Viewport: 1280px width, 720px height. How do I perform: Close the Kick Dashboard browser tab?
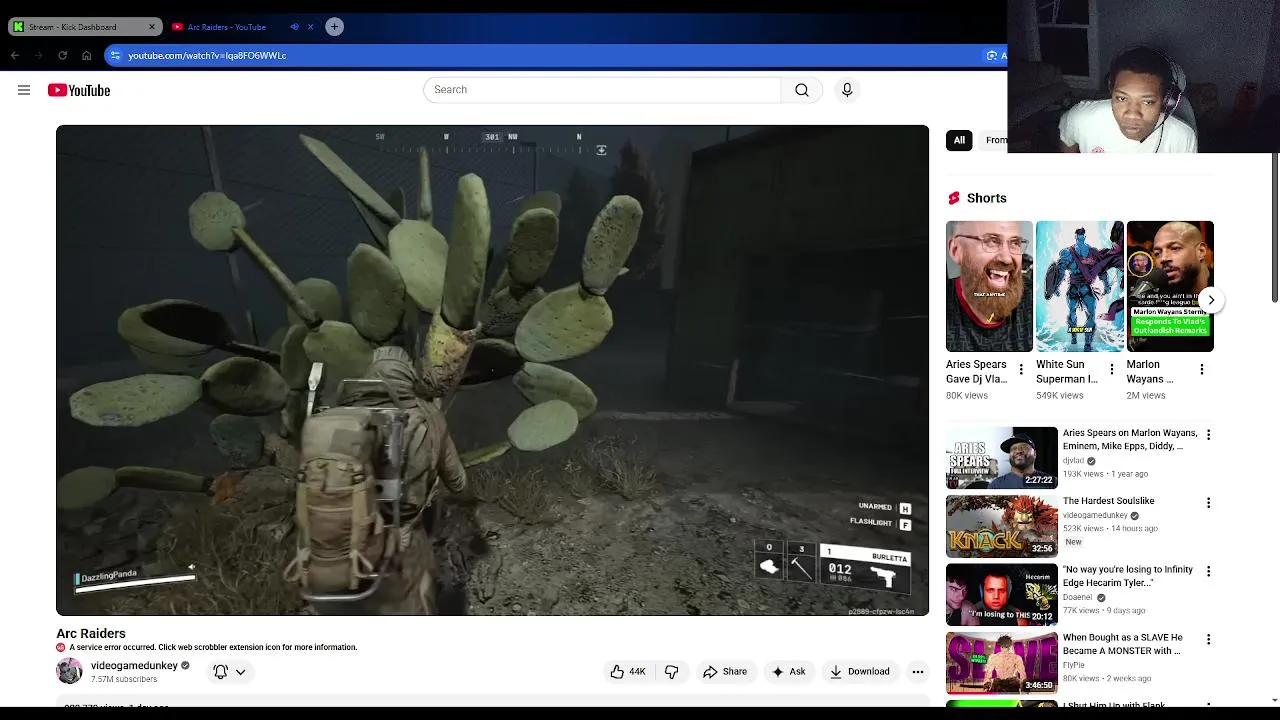point(152,27)
